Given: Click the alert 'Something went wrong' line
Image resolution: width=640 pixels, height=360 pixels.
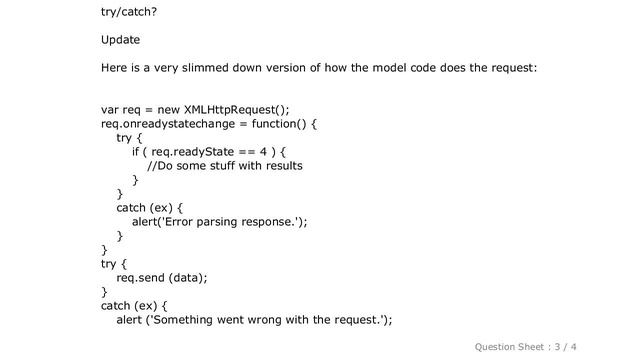Looking at the screenshot, I should (x=254, y=320).
